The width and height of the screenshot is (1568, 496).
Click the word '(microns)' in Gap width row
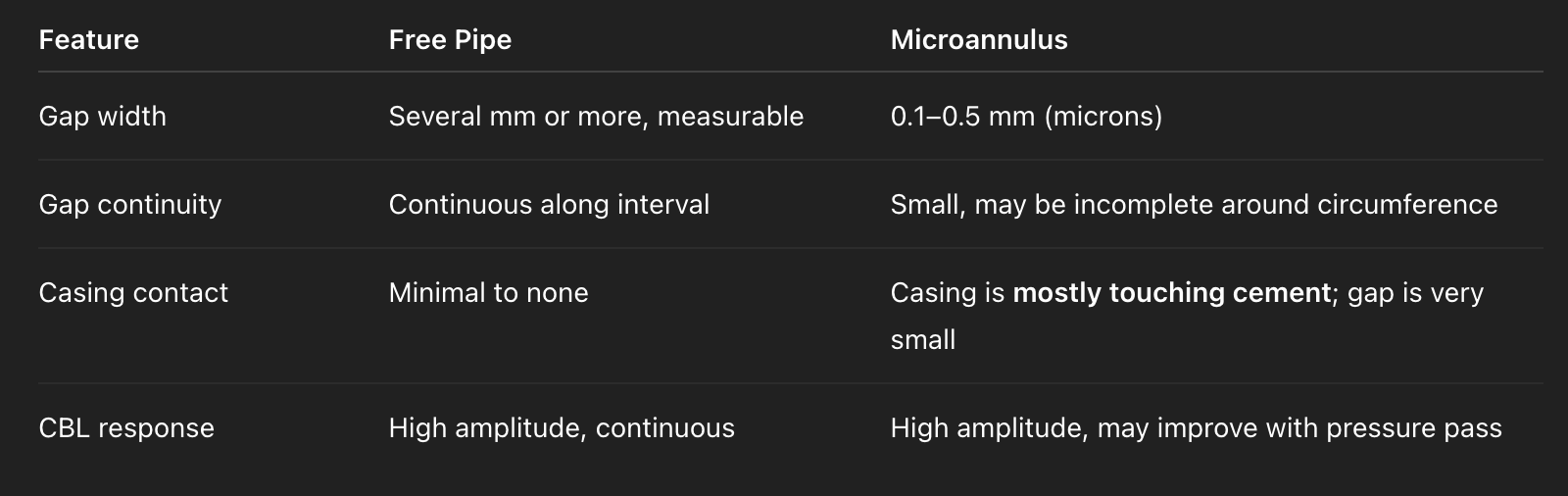tap(1102, 117)
